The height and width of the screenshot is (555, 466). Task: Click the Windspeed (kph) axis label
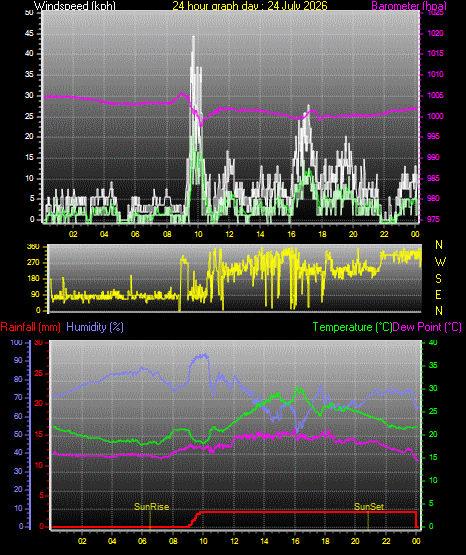(75, 6)
